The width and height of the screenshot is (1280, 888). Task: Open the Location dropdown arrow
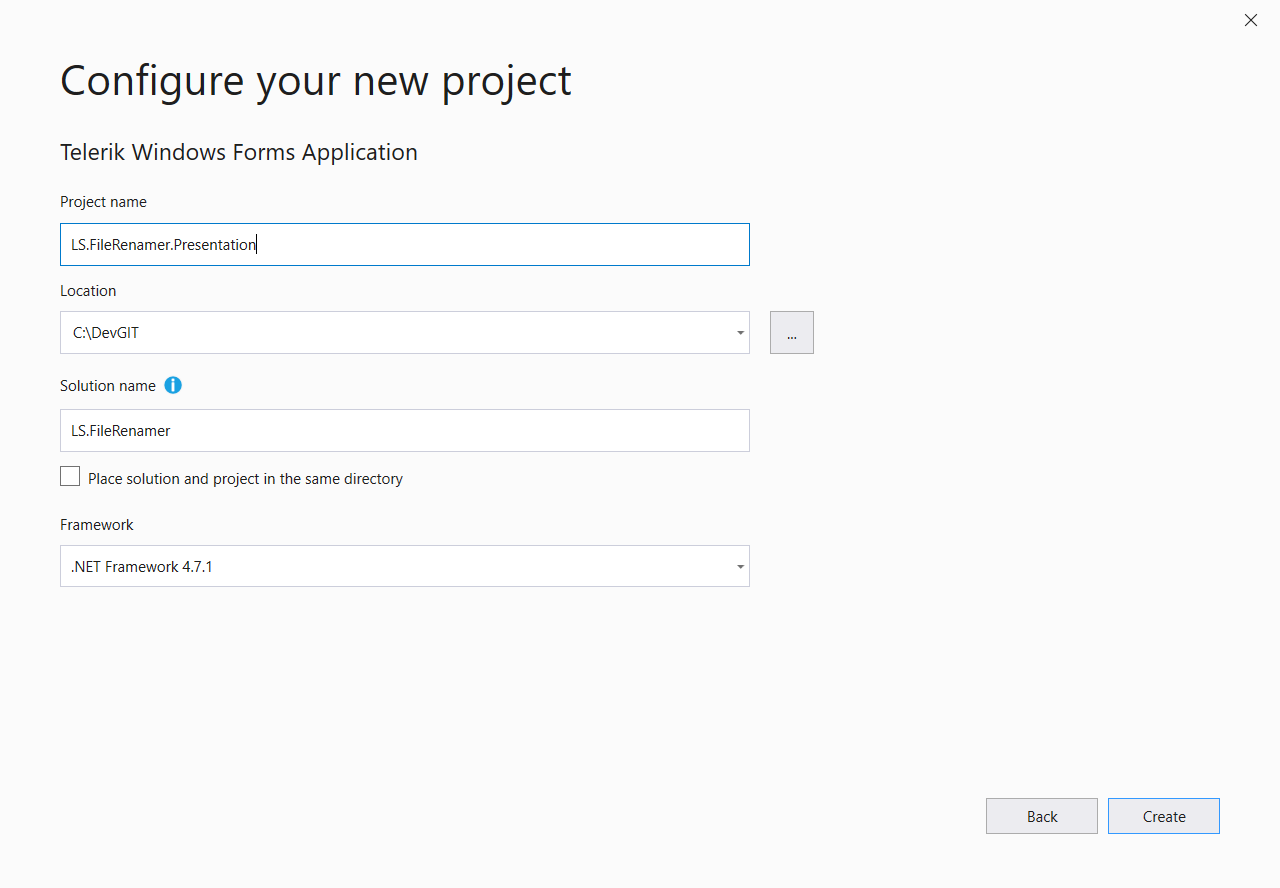pos(740,333)
